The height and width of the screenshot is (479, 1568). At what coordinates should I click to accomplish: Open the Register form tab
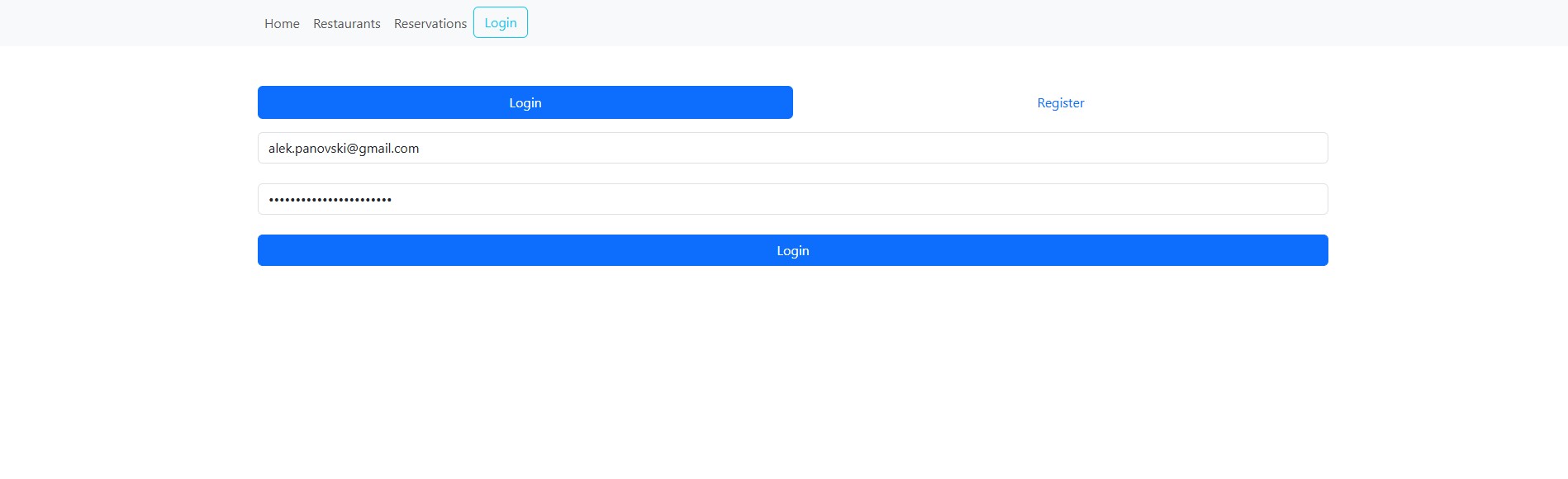click(1061, 102)
